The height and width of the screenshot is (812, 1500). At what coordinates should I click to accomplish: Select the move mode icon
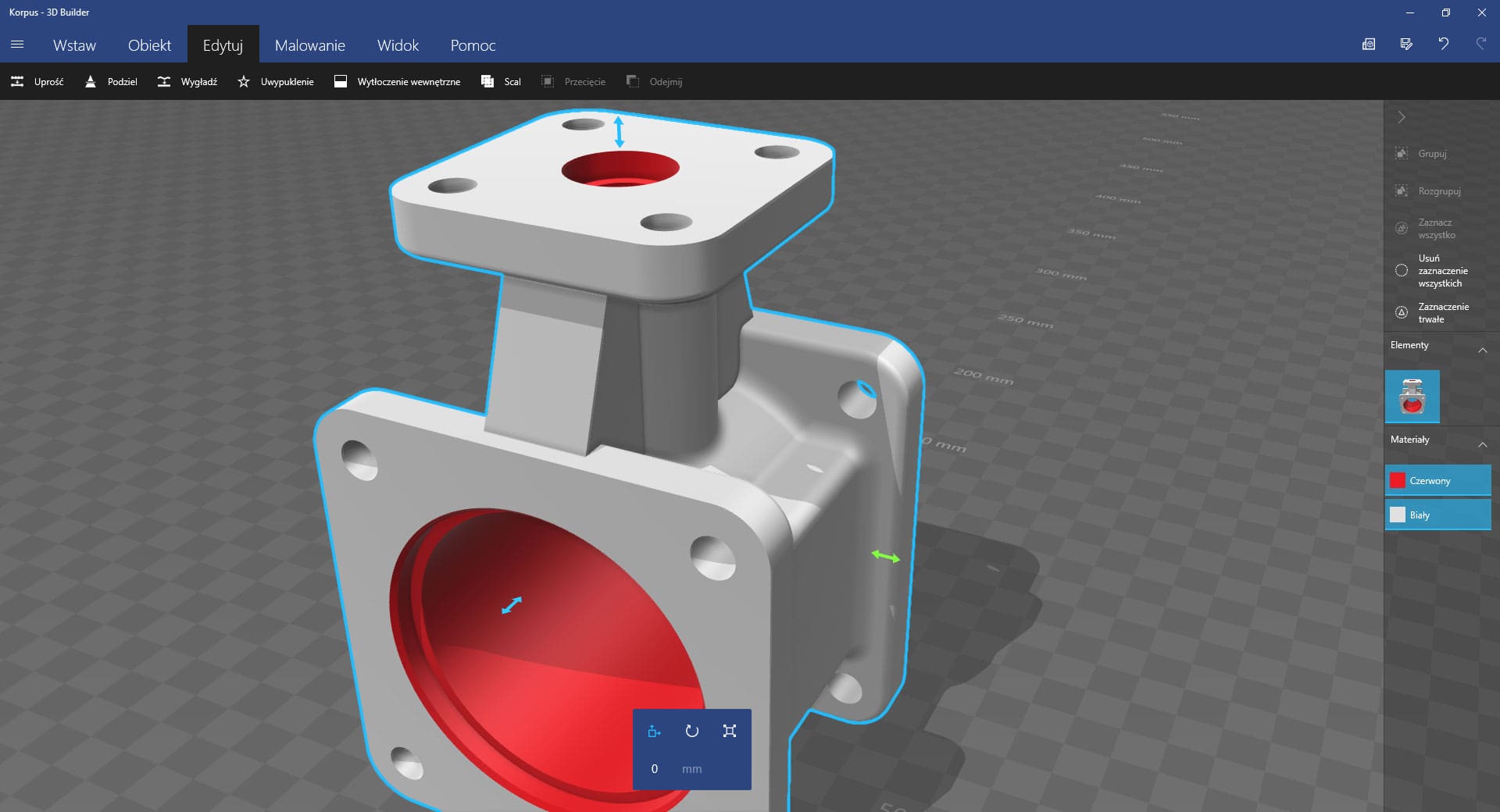click(x=654, y=731)
